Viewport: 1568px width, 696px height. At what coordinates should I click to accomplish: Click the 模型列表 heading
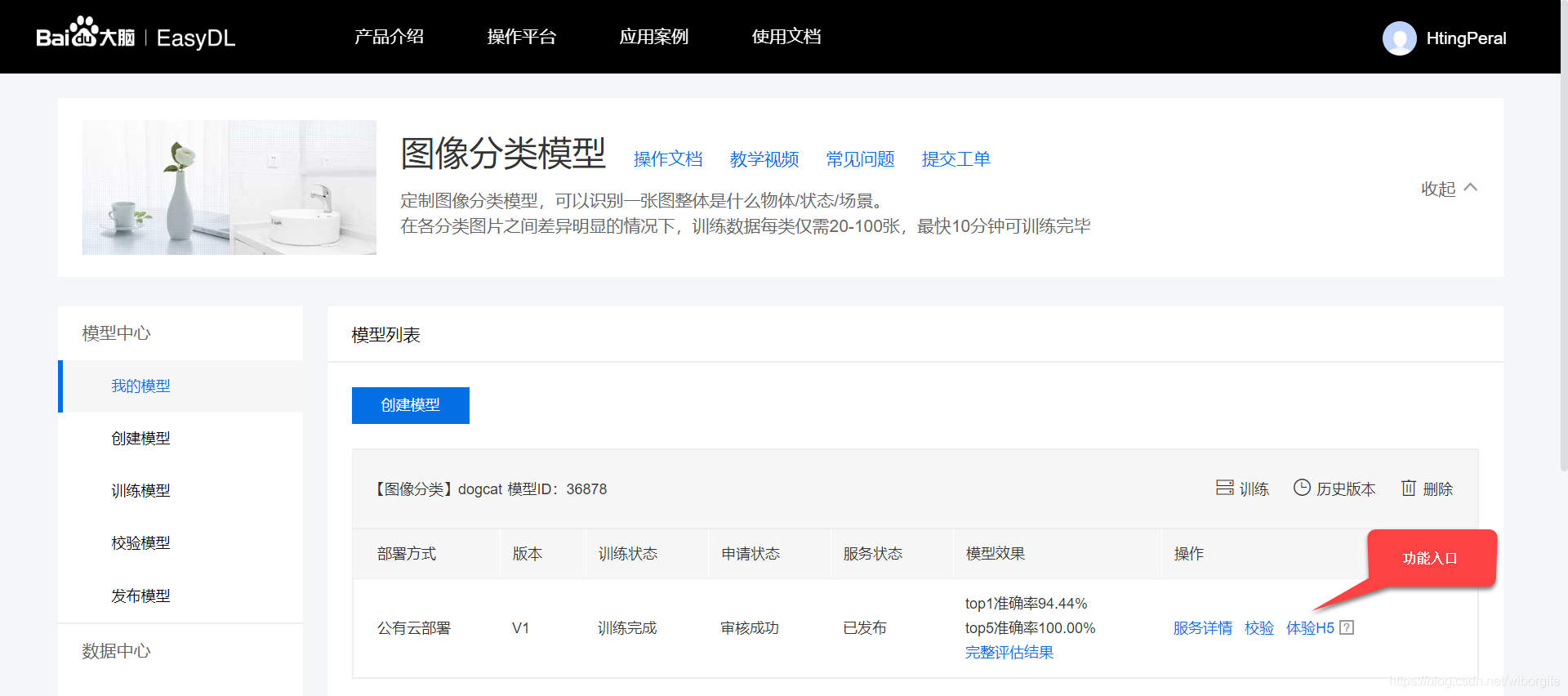[x=385, y=335]
